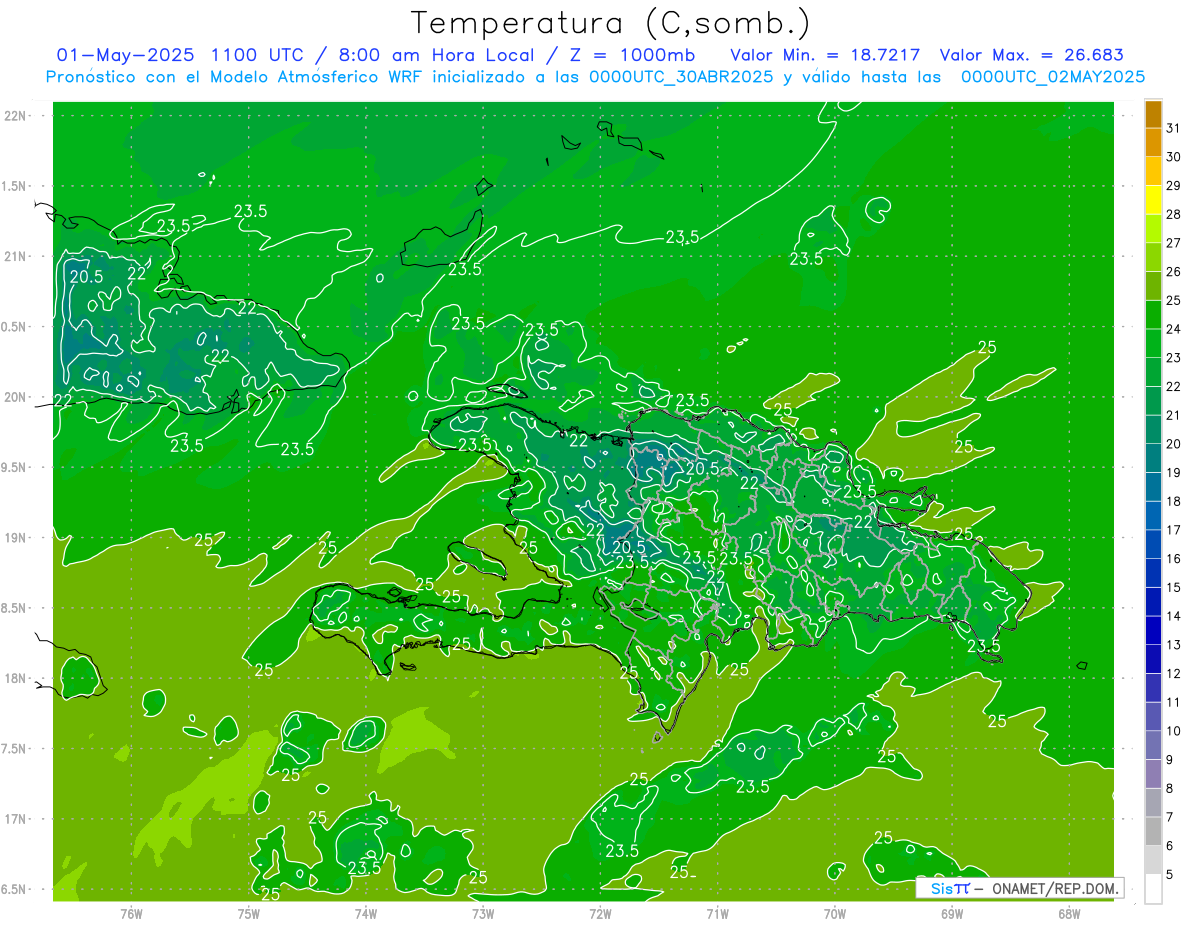Click the '73W' longitude axis label

click(483, 913)
